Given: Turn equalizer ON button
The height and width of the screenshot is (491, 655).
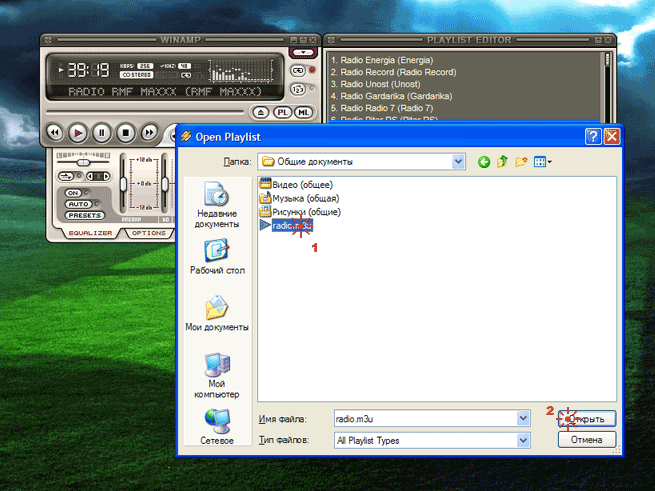Looking at the screenshot, I should click(73, 193).
